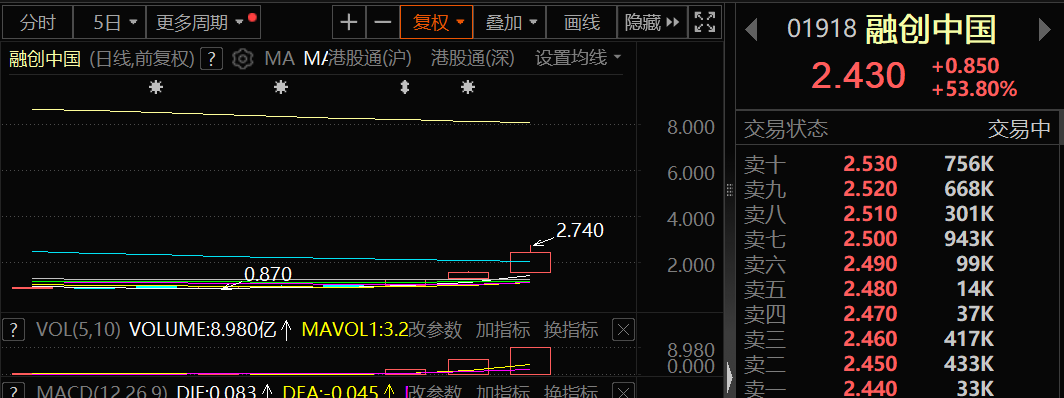Open help for 融创中国 chart title
Viewport: 1064px width, 398px height.
tap(212, 59)
